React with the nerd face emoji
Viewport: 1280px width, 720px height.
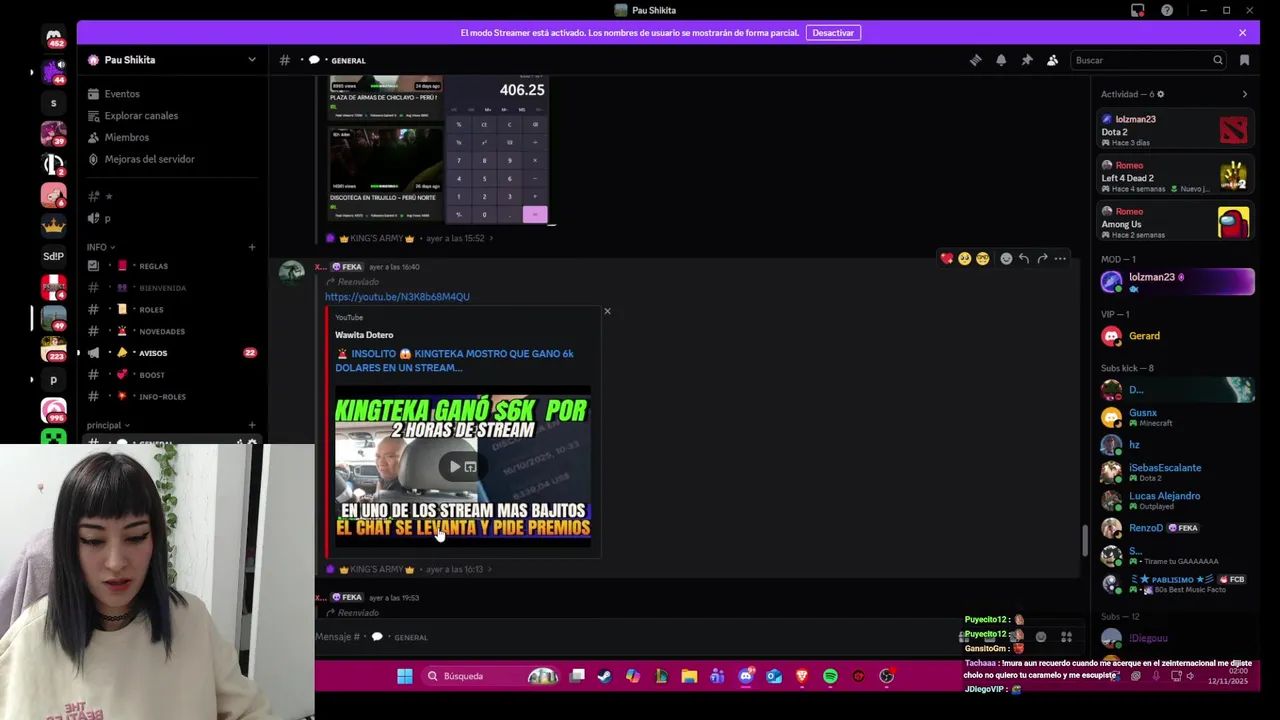pyautogui.click(x=983, y=258)
